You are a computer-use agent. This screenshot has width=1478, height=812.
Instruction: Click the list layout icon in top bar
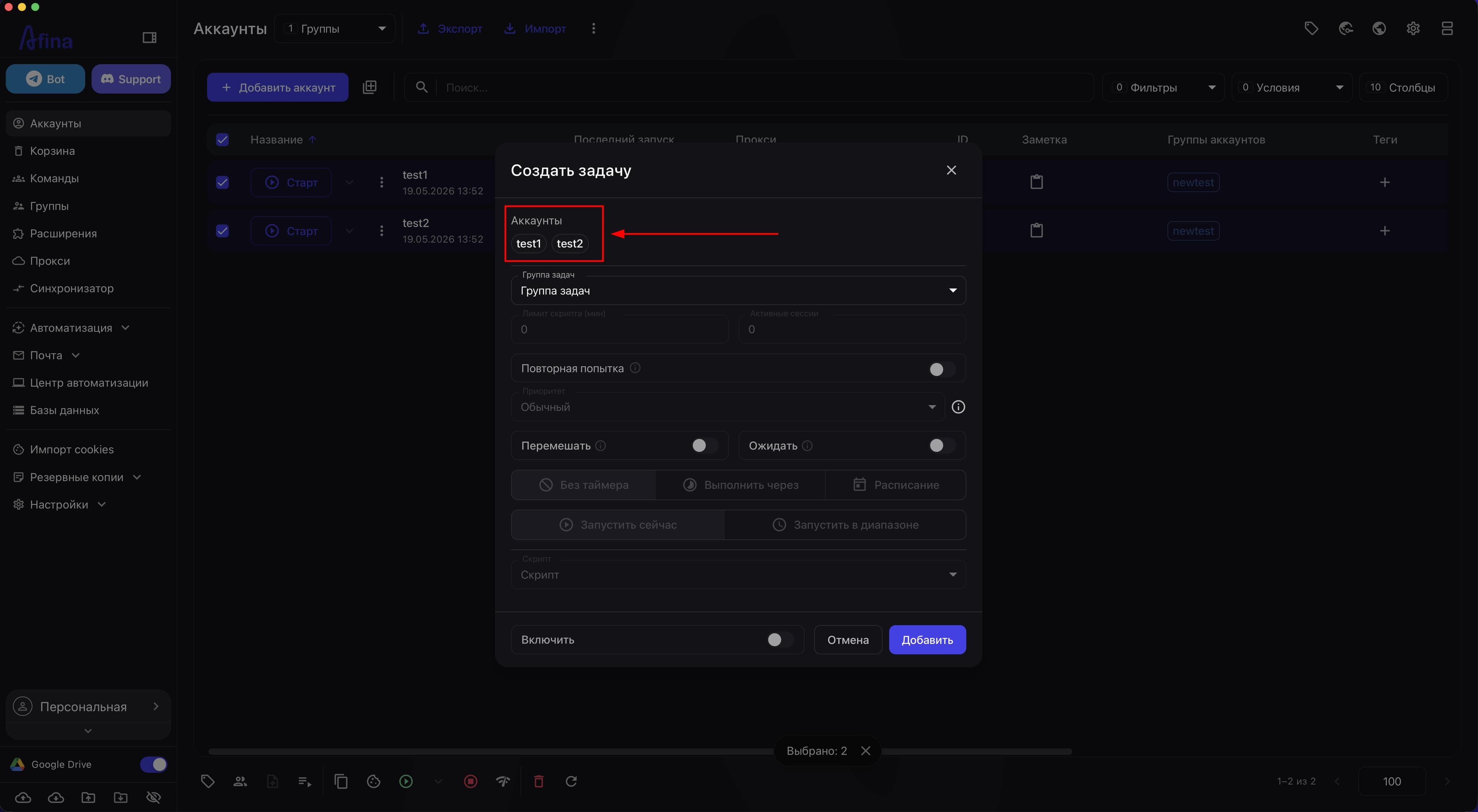[x=1447, y=28]
